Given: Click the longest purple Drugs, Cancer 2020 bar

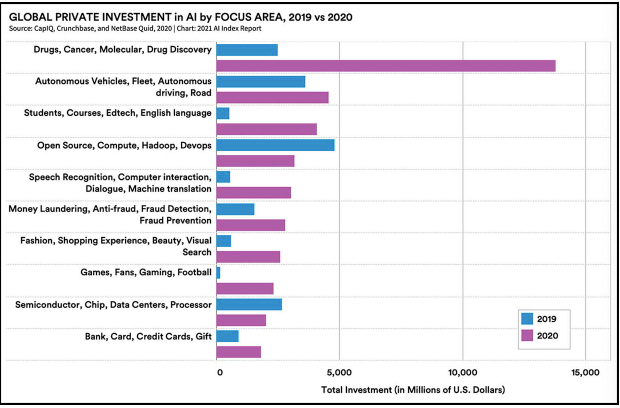Looking at the screenshot, I should [385, 65].
